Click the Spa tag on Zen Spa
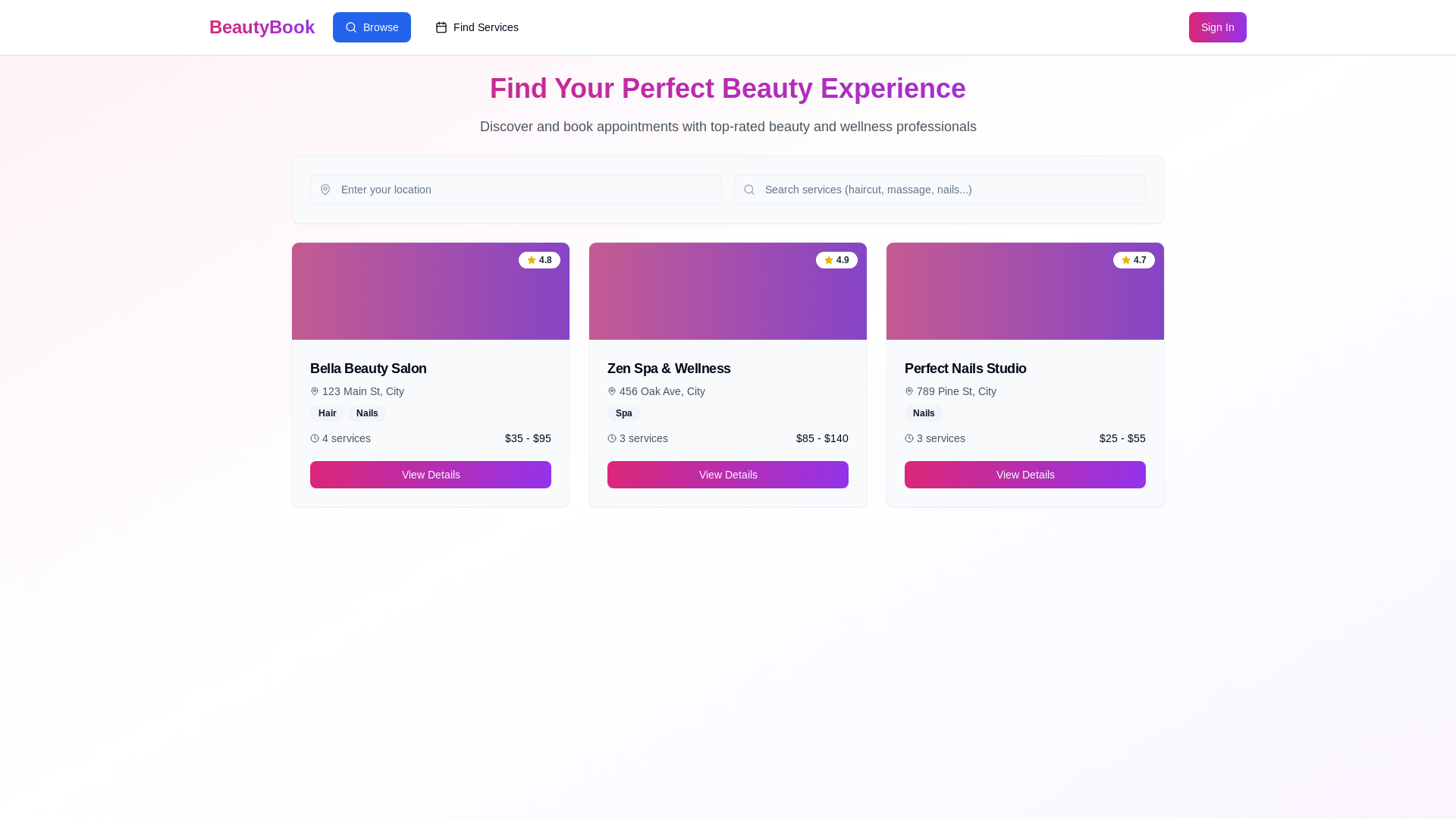Screen dimensions: 1456x819 624,413
